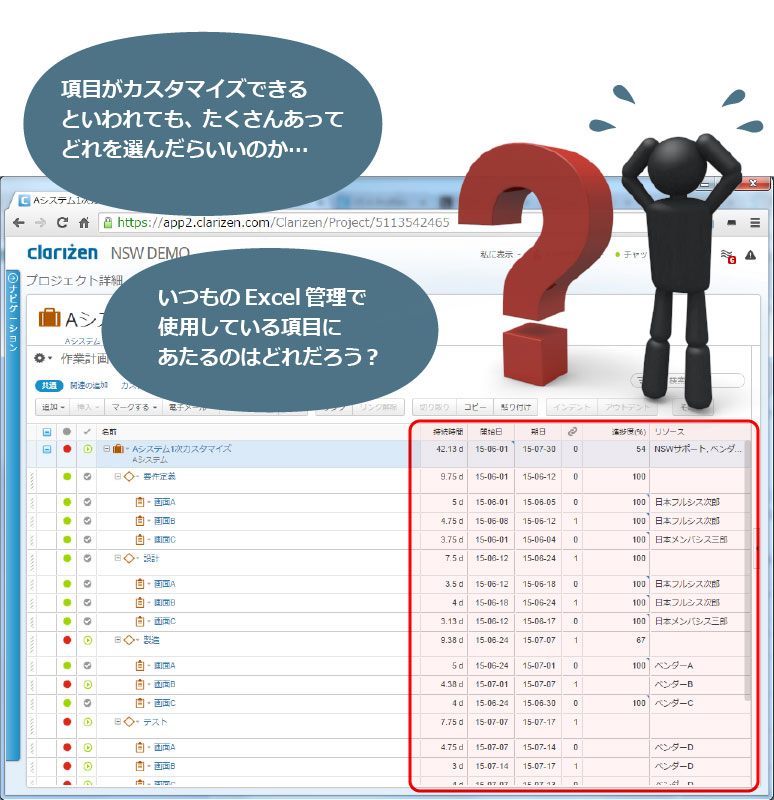Viewport: 774px width, 800px height.
Task: Collapse the 設計 milestone group
Action: [118, 558]
